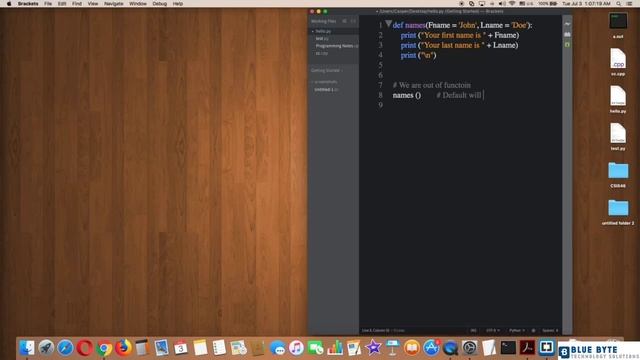Open the Help menu
The width and height of the screenshot is (640, 360).
click(x=178, y=4)
